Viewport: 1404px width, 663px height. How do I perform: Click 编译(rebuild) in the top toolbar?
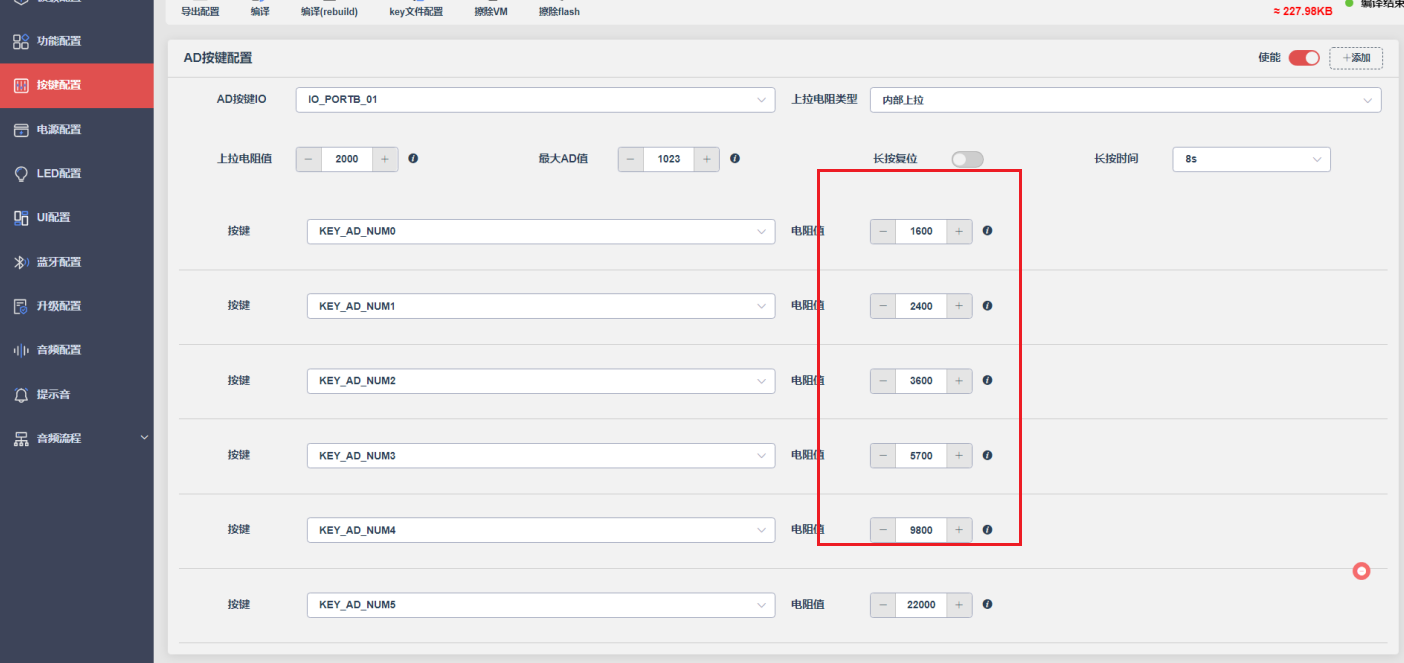[x=329, y=12]
